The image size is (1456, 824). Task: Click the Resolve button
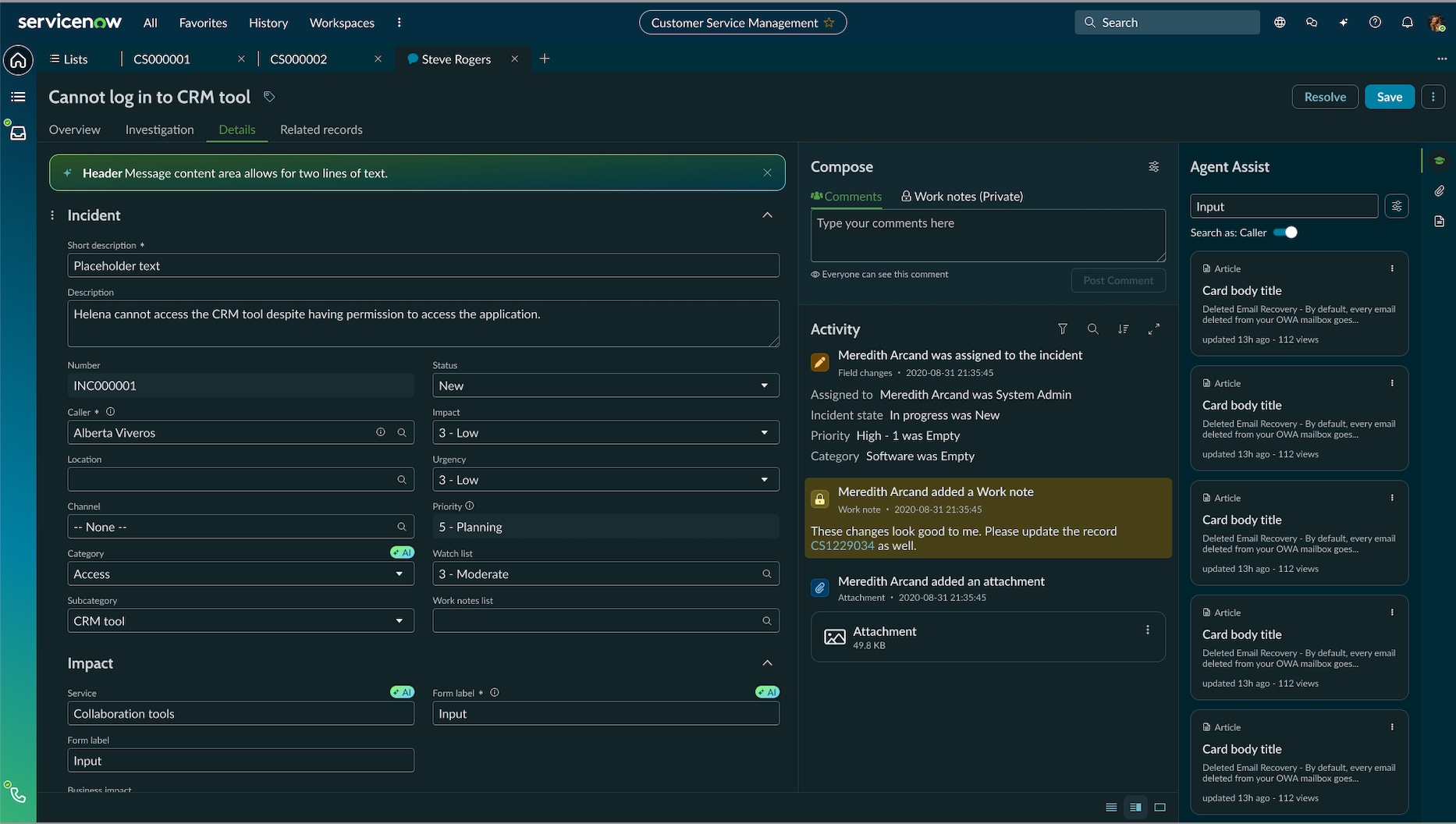[x=1325, y=97]
